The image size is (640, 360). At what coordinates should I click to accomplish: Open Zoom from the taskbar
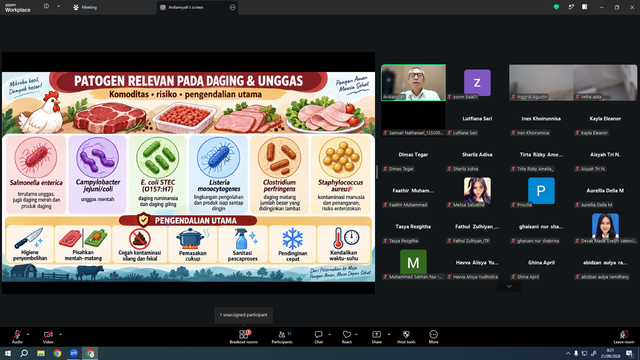[74, 353]
